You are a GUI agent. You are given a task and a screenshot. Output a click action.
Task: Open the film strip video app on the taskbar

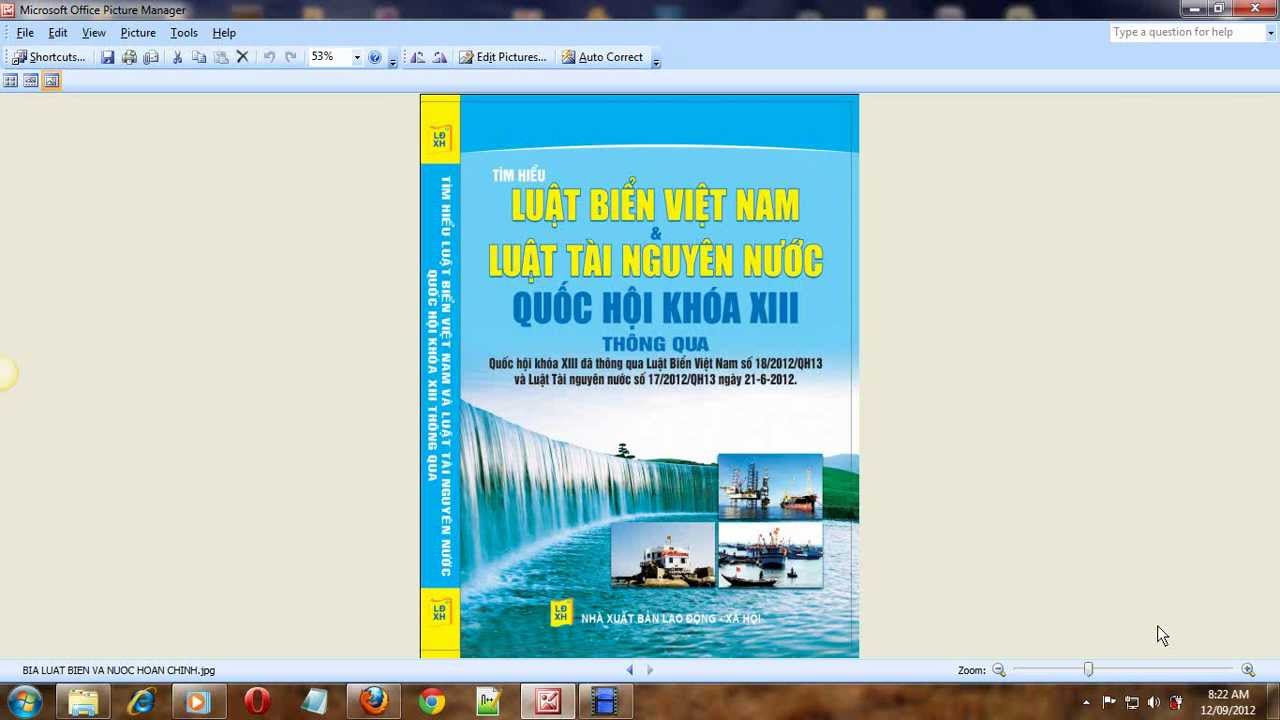tap(604, 702)
